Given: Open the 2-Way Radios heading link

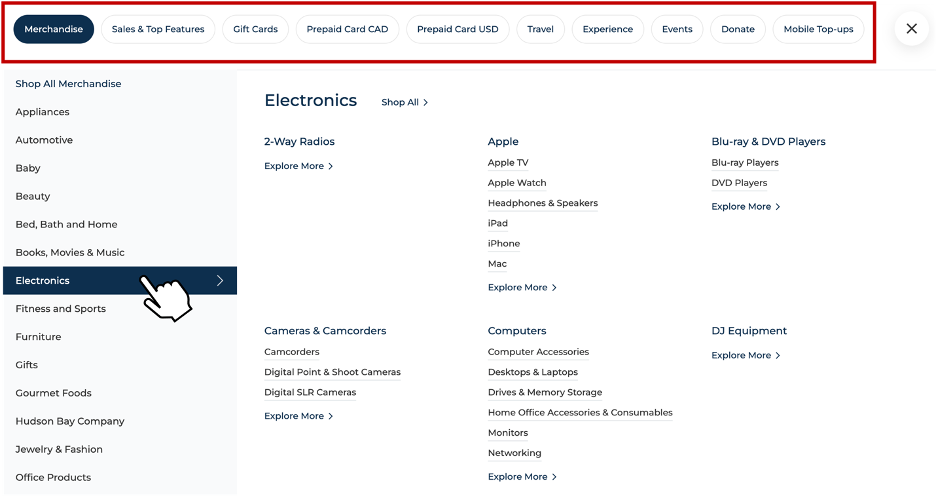Looking at the screenshot, I should click(x=299, y=142).
